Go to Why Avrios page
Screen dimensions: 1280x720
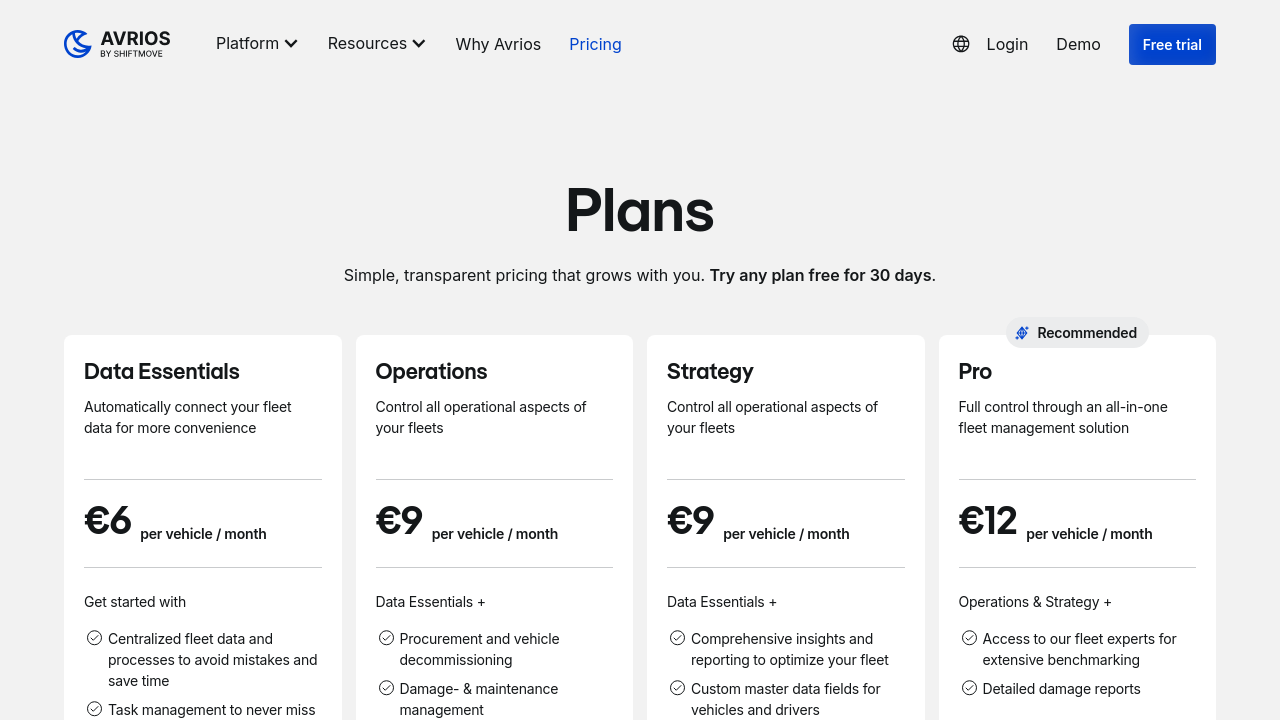coord(498,44)
